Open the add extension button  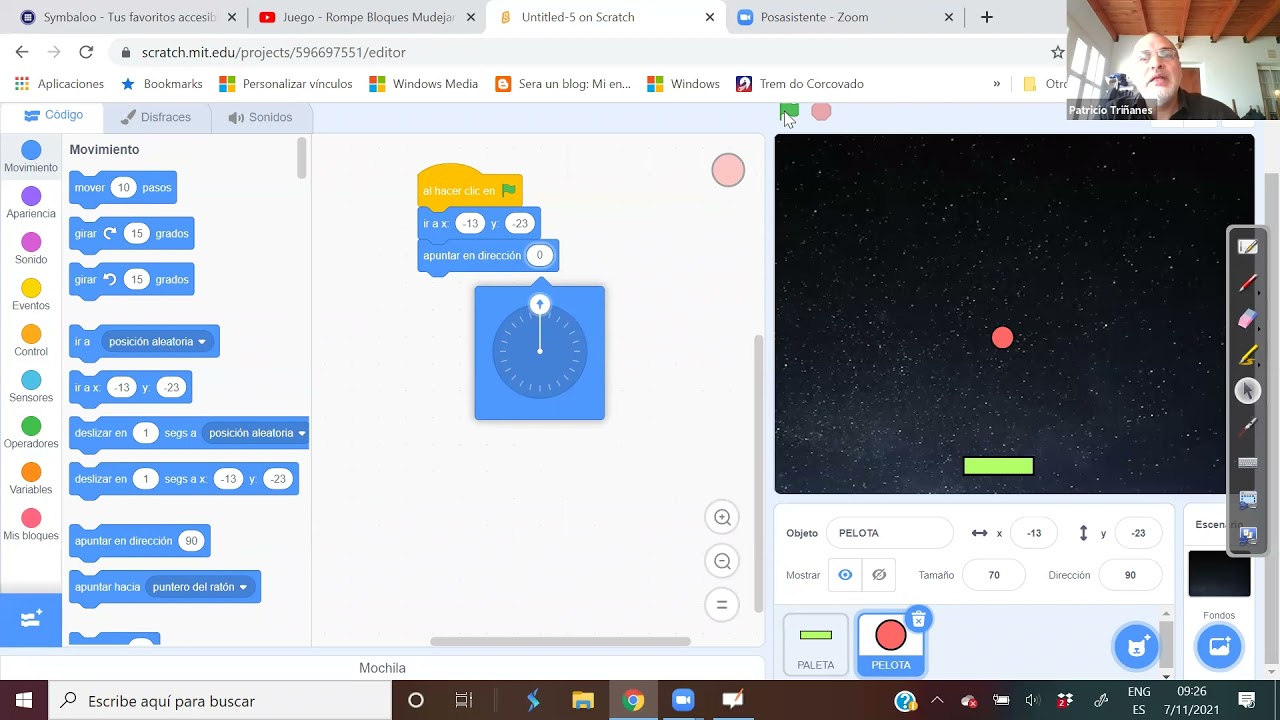tap(31, 619)
